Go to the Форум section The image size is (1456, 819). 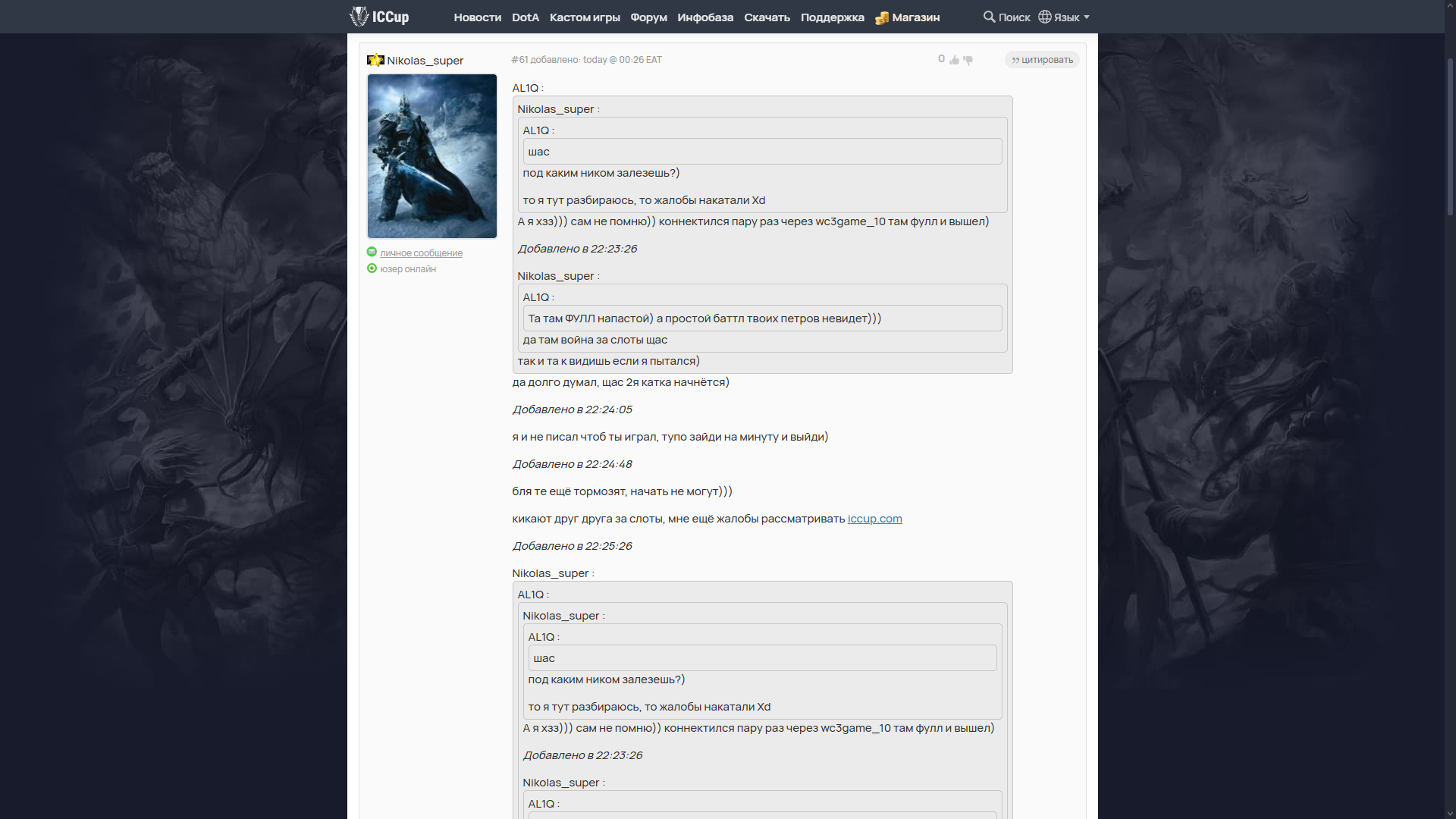click(x=648, y=17)
